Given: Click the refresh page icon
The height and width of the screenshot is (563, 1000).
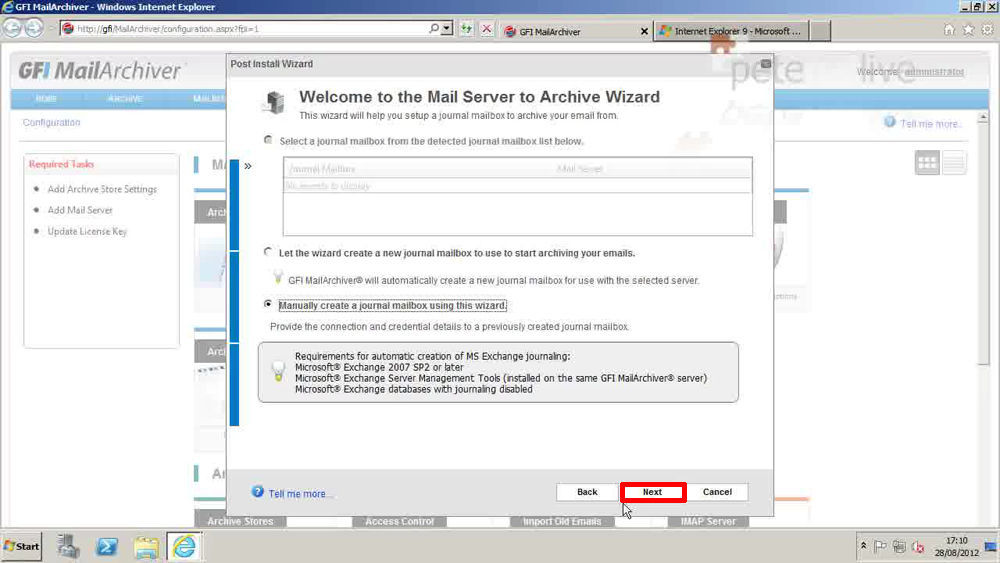Looking at the screenshot, I should [466, 29].
